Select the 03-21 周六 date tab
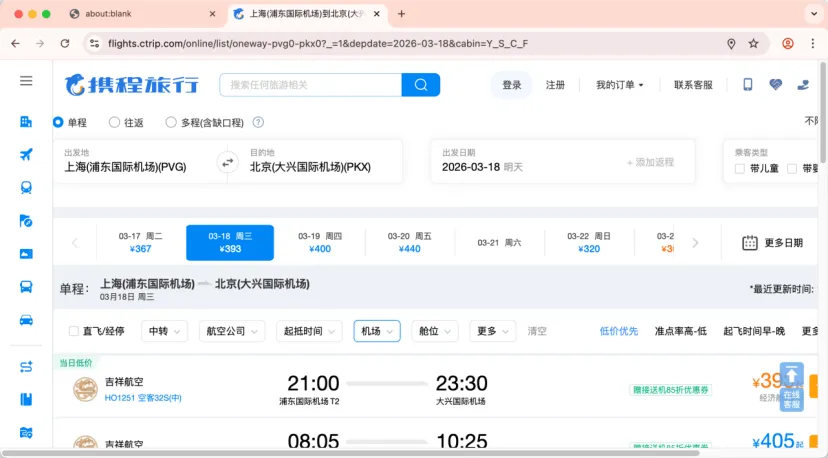The height and width of the screenshot is (458, 828). [x=500, y=243]
